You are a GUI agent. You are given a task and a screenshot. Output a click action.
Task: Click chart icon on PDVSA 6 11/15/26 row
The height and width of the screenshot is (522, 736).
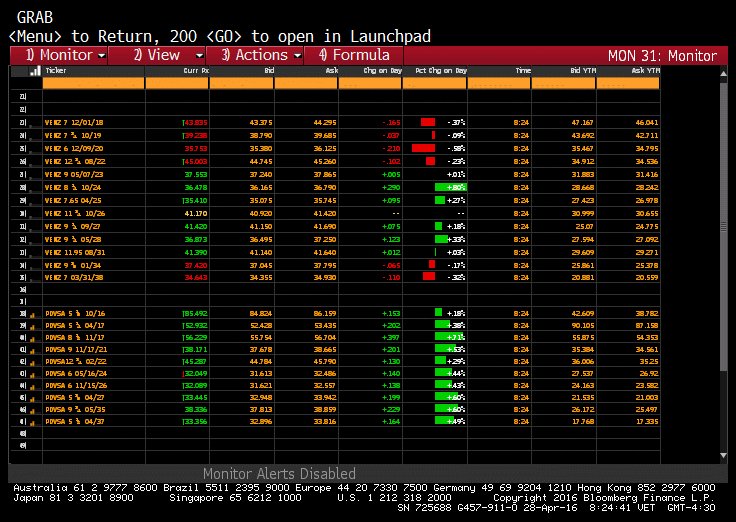click(32, 386)
